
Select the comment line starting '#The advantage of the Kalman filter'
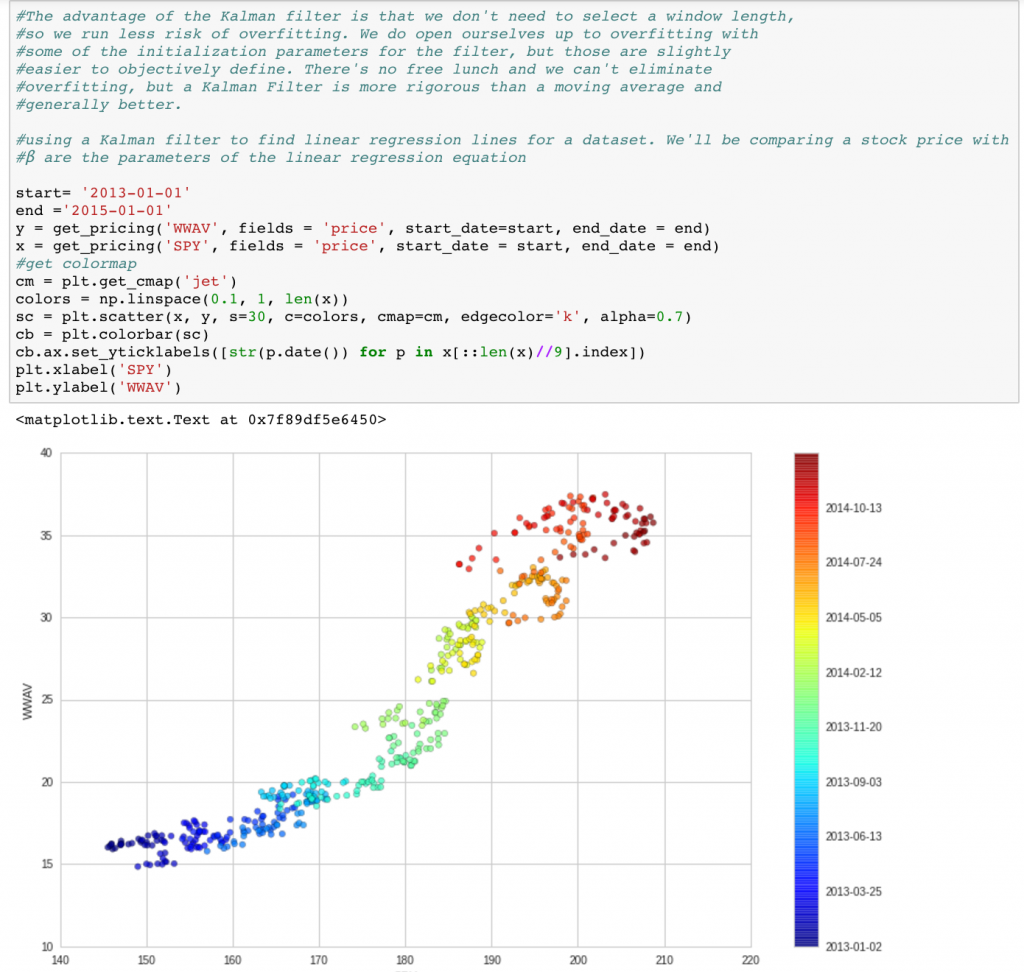coord(405,16)
